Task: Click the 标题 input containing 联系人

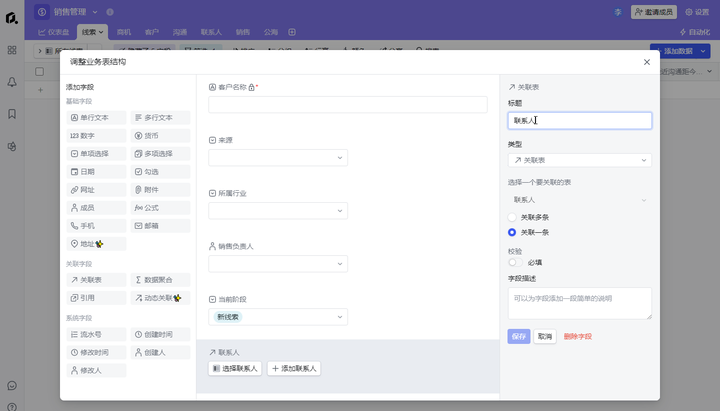Action: [x=579, y=120]
